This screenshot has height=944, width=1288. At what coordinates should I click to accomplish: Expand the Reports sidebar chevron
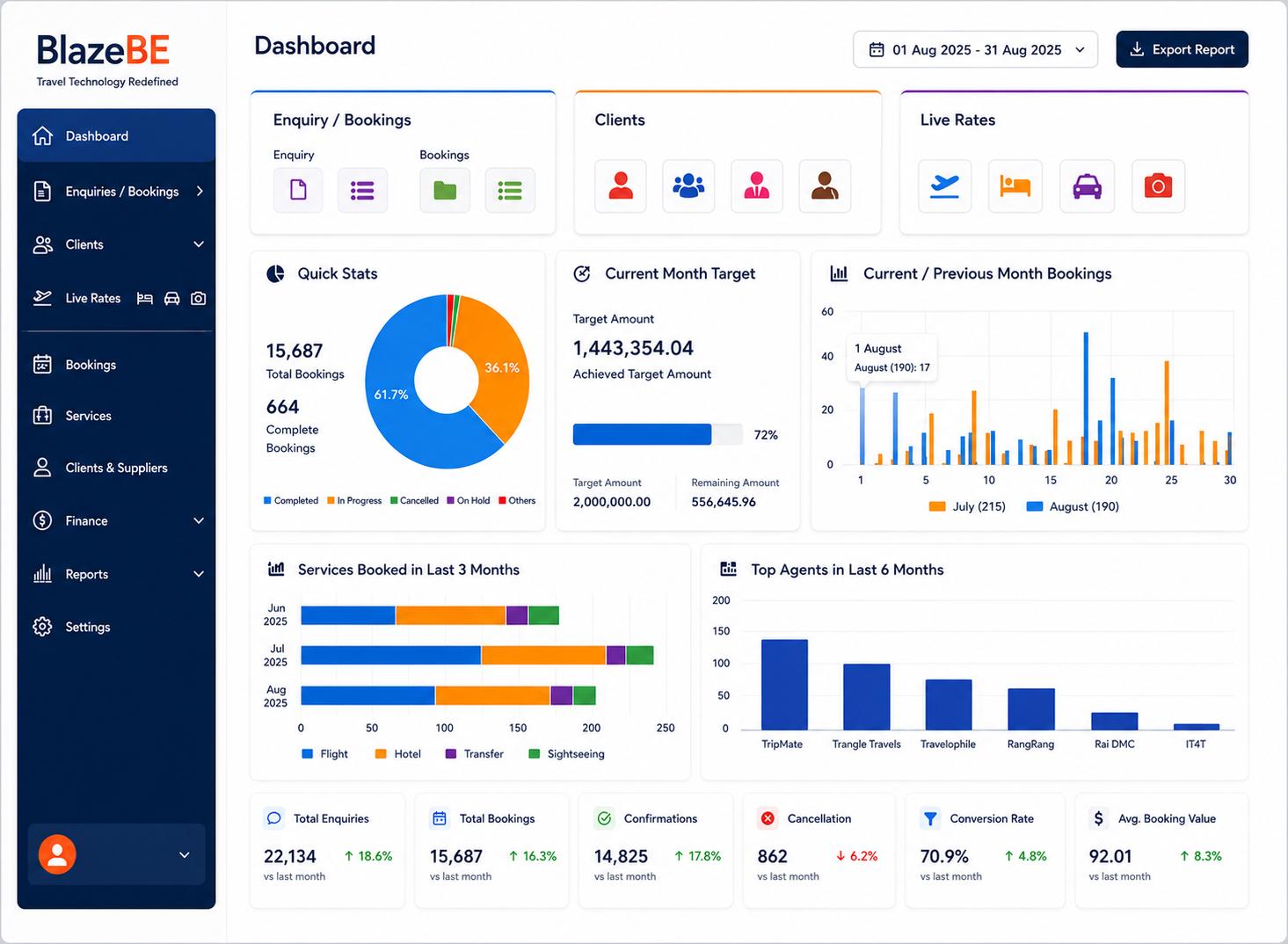pyautogui.click(x=199, y=574)
